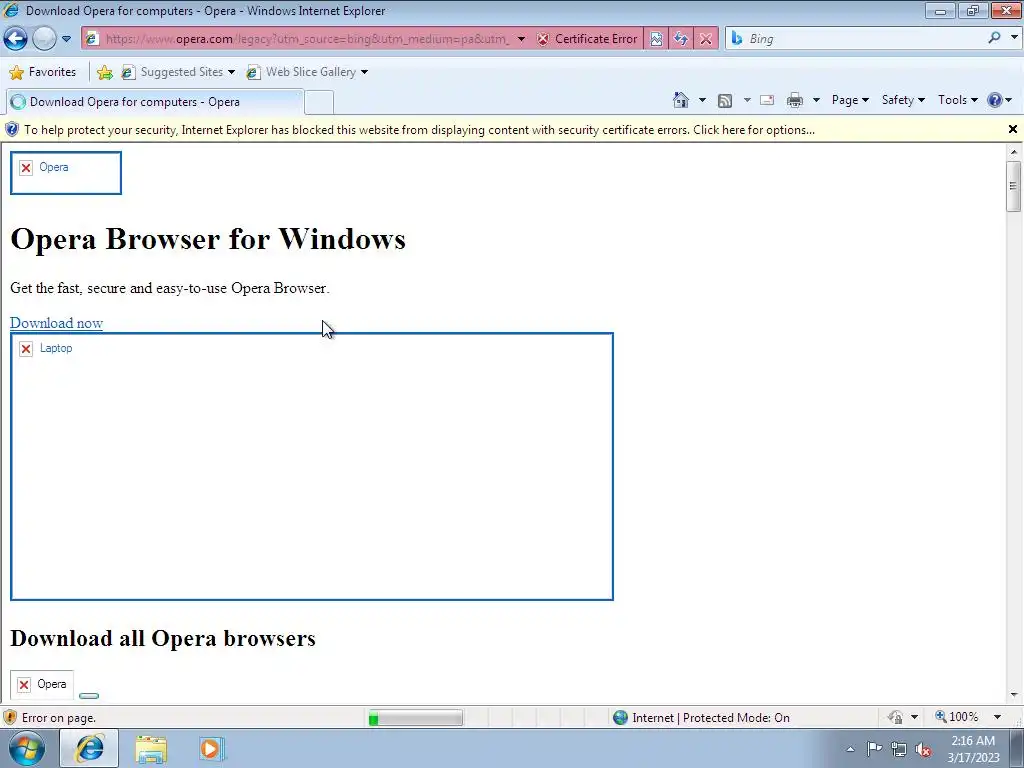Click Internet Protected Mode status zone
The height and width of the screenshot is (768, 1024).
coord(701,718)
